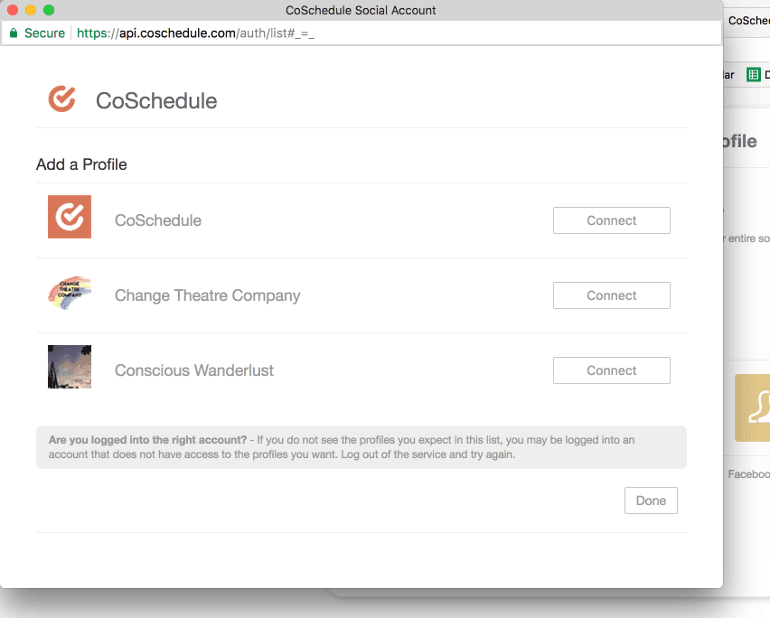Select the Change Theatre Company name text
The image size is (770, 618).
pyautogui.click(x=207, y=296)
